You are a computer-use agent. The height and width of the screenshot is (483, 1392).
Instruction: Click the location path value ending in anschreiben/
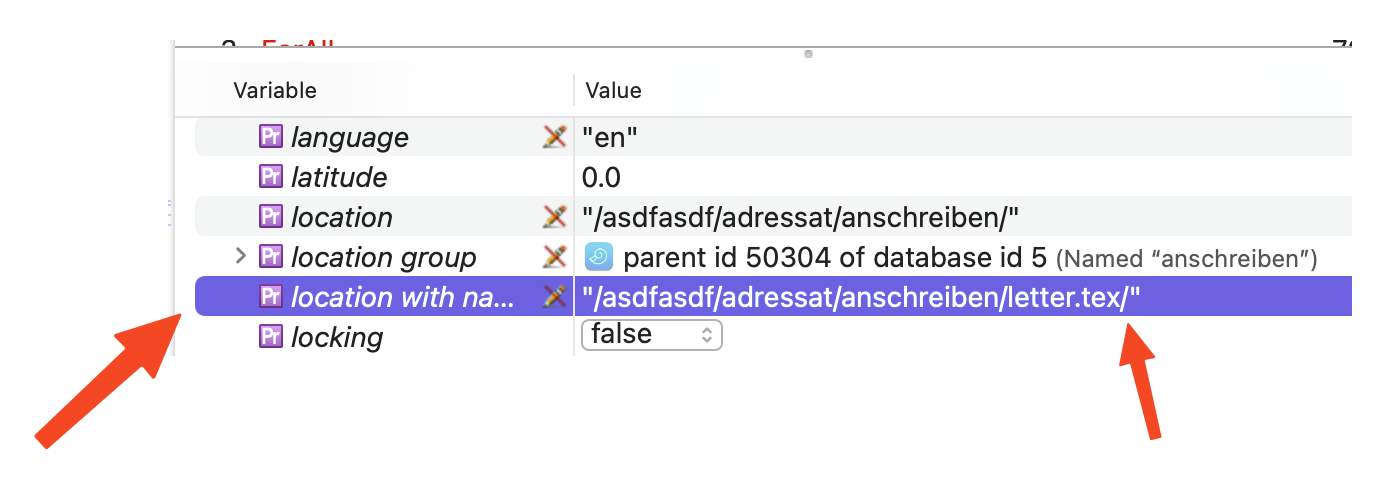(800, 217)
